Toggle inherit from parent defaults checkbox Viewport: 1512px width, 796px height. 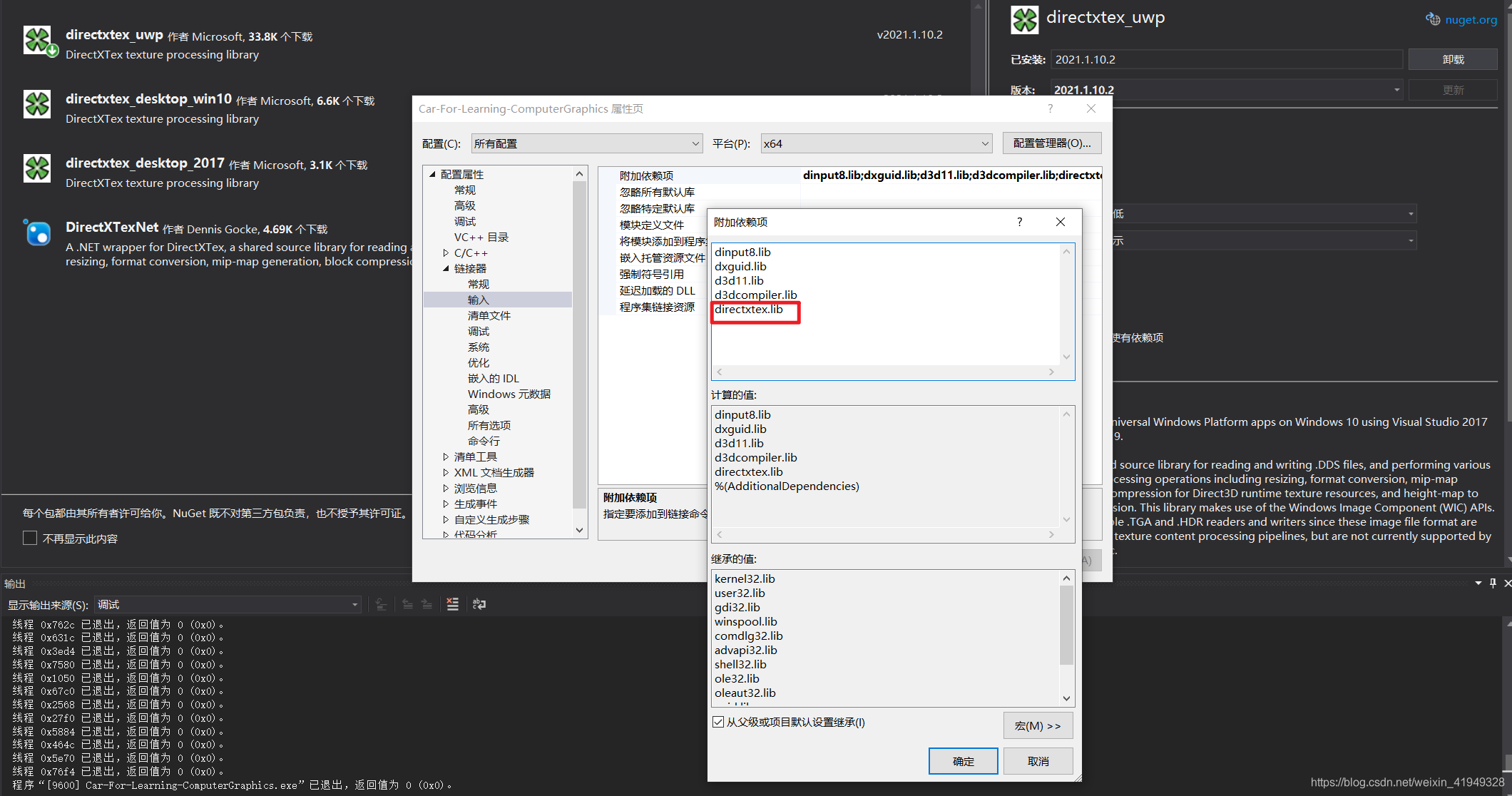pyautogui.click(x=718, y=722)
